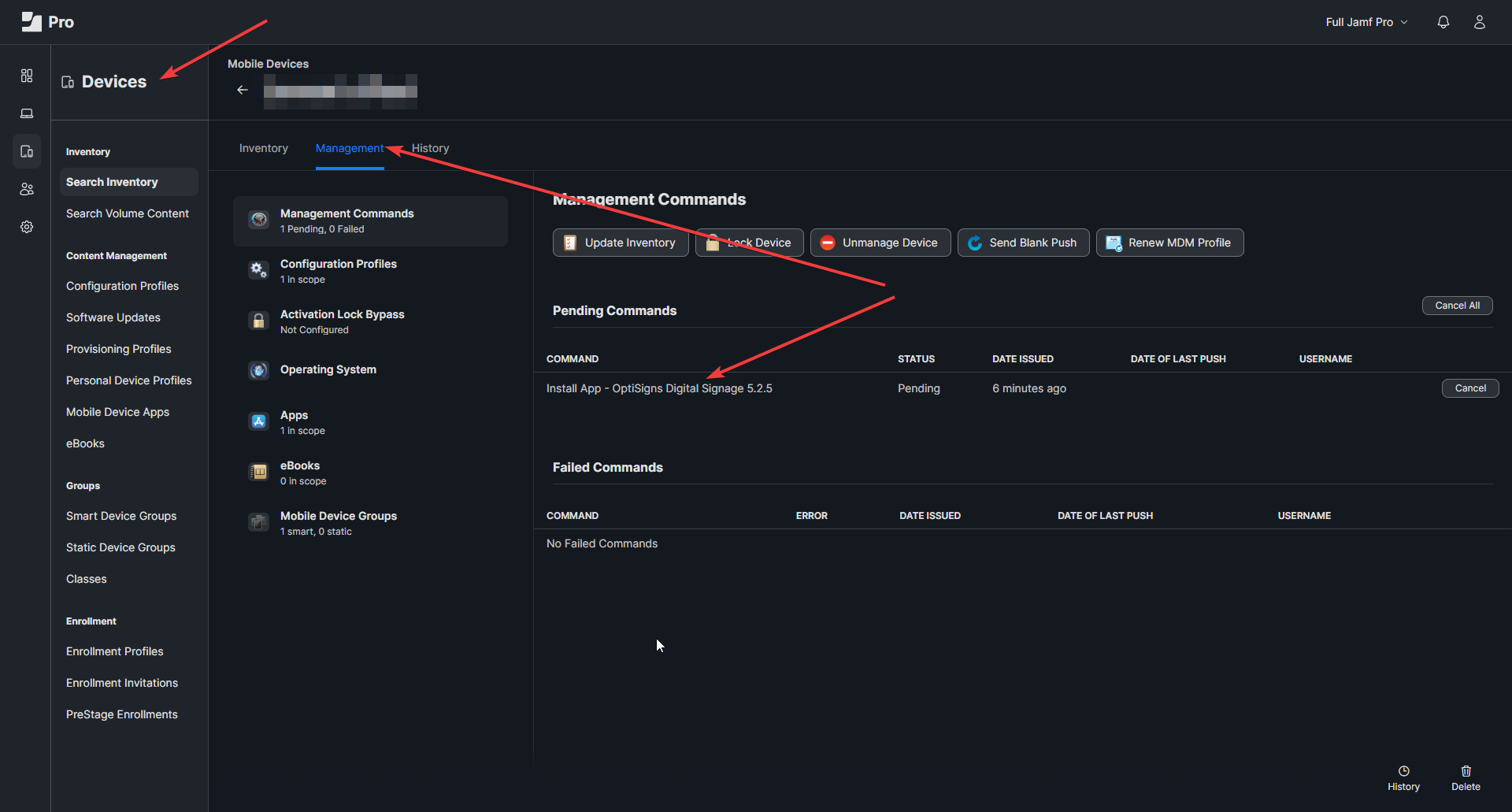Viewport: 1512px width, 812px height.
Task: Click the back arrow next to device name
Action: click(x=243, y=90)
